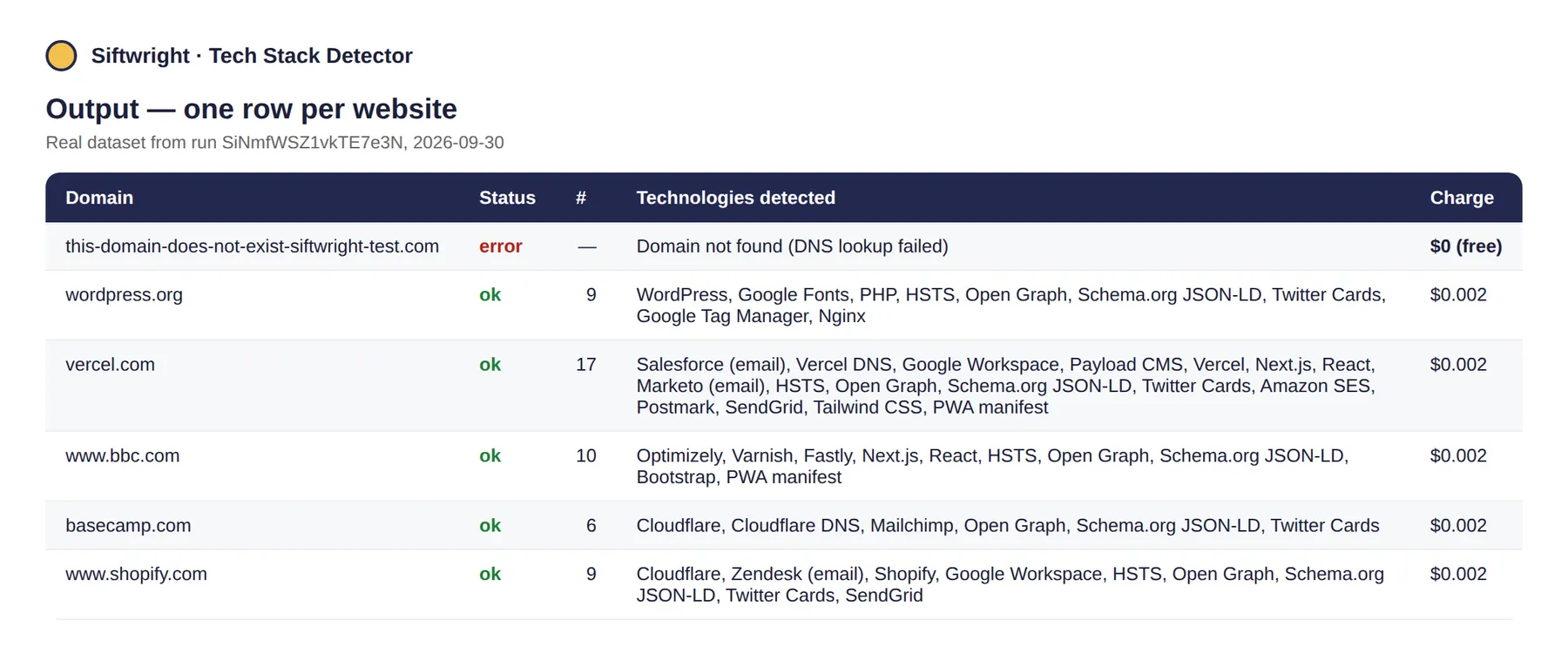
Task: Click the Charge column header
Action: 1462,198
